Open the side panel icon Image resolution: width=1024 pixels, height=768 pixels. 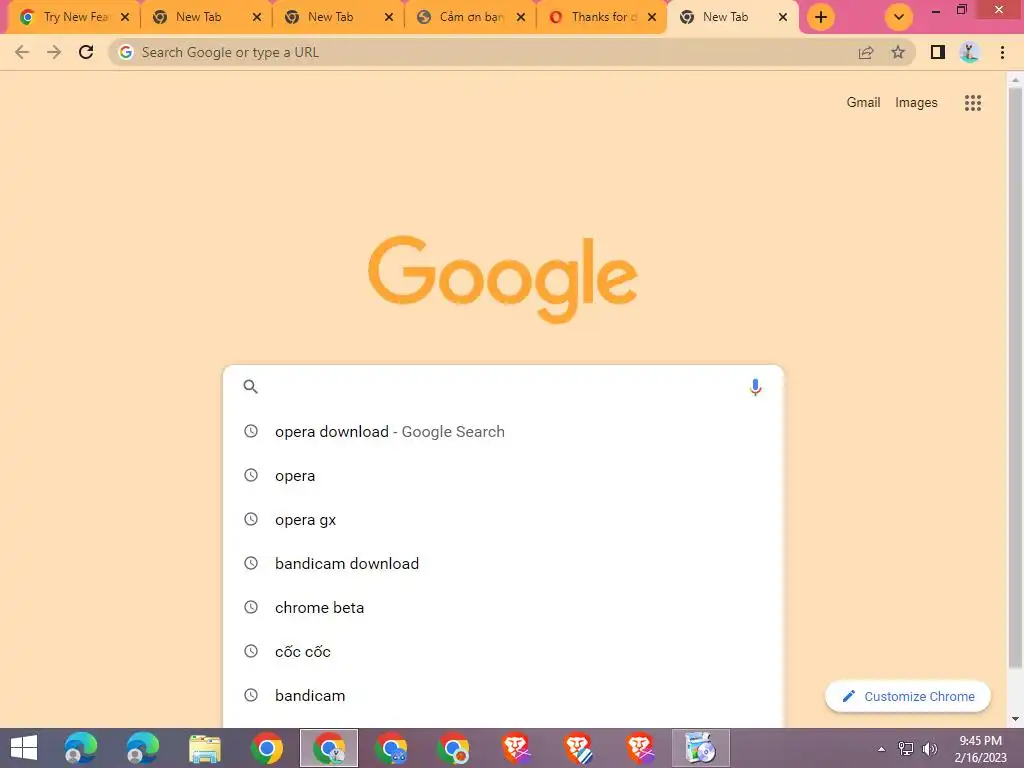pyautogui.click(x=938, y=52)
